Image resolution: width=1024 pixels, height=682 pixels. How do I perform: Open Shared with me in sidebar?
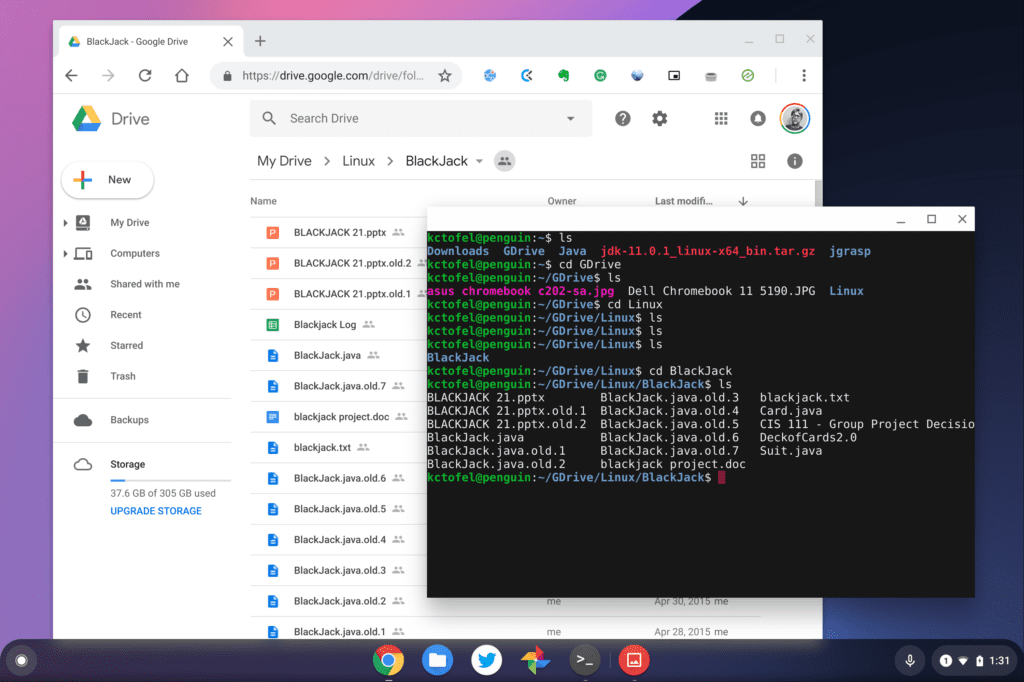144,284
